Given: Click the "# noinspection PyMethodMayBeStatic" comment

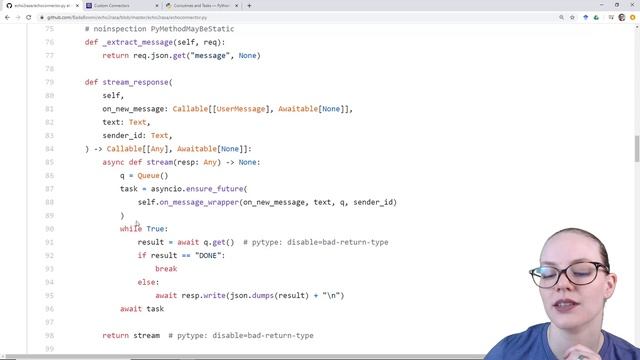Looking at the screenshot, I should (x=160, y=29).
